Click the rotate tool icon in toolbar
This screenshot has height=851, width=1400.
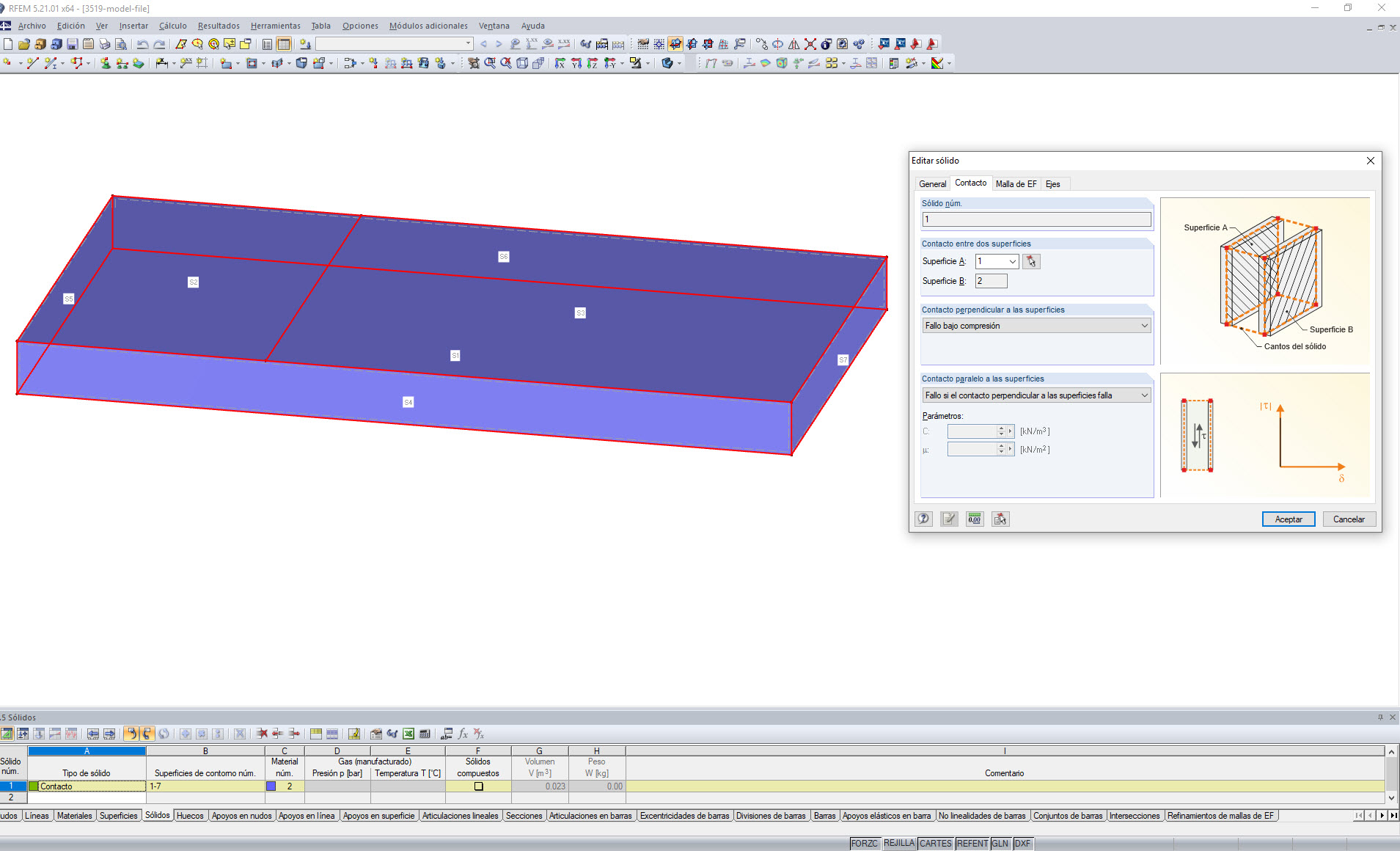[778, 44]
